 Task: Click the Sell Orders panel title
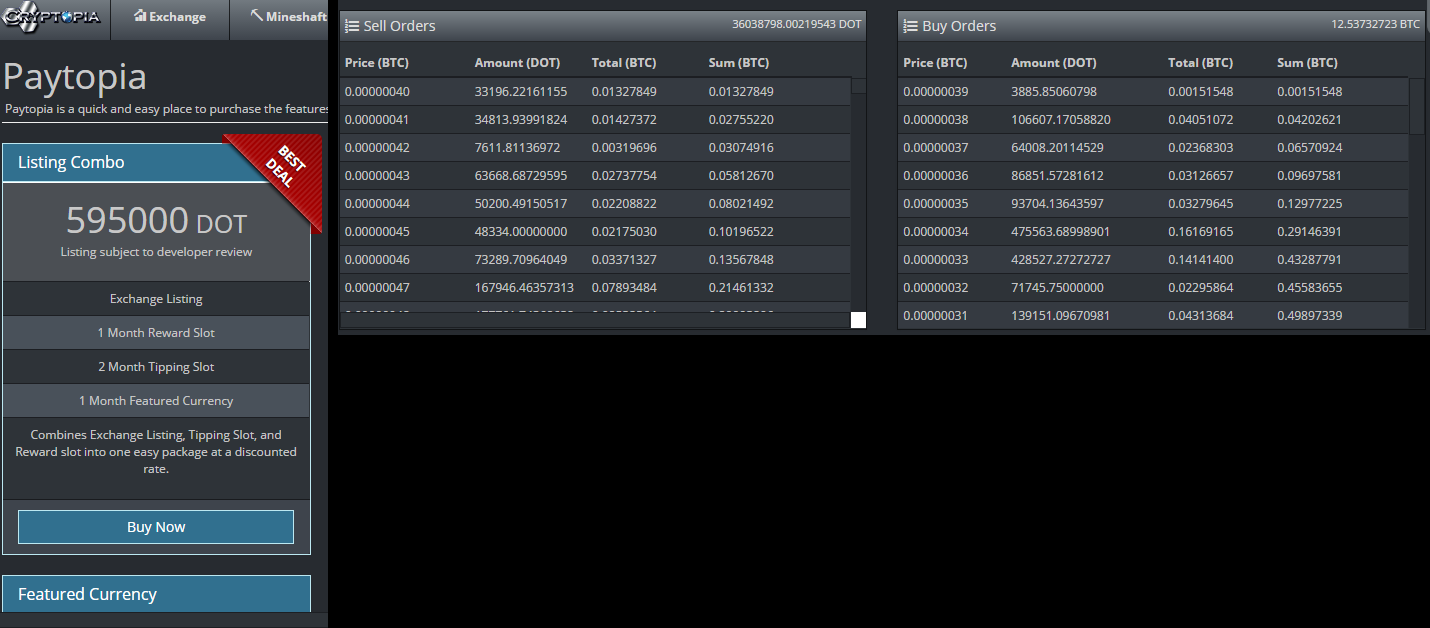pyautogui.click(x=400, y=26)
